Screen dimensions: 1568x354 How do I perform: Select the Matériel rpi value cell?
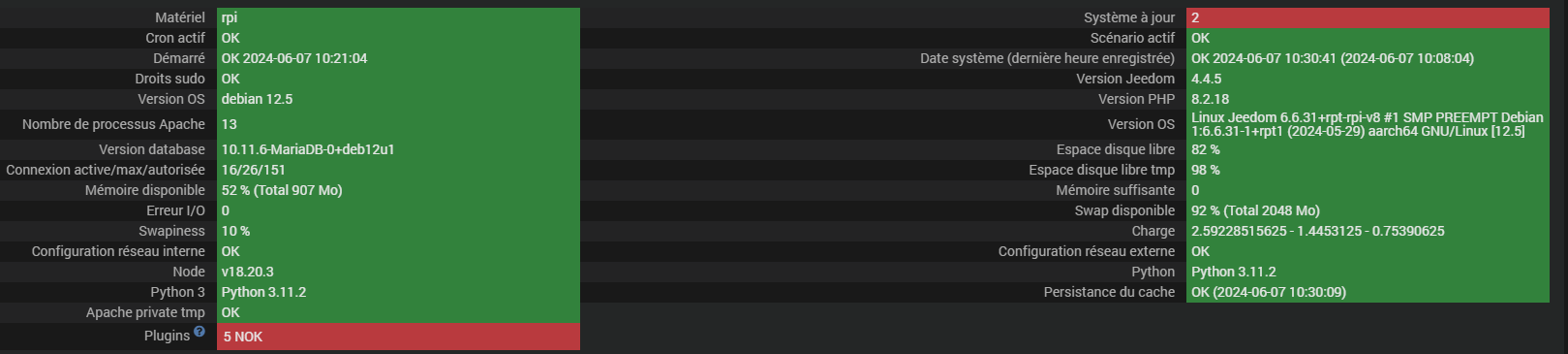(x=398, y=17)
